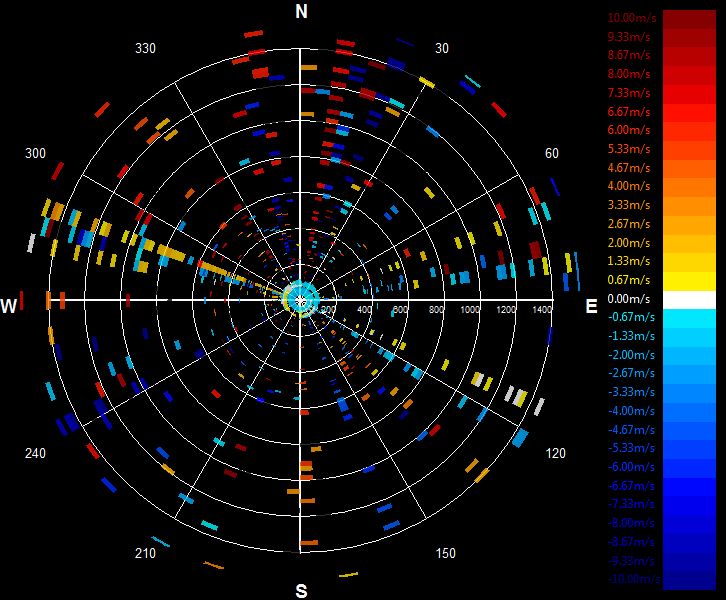Click the 4.00m/s legend label

tap(629, 186)
